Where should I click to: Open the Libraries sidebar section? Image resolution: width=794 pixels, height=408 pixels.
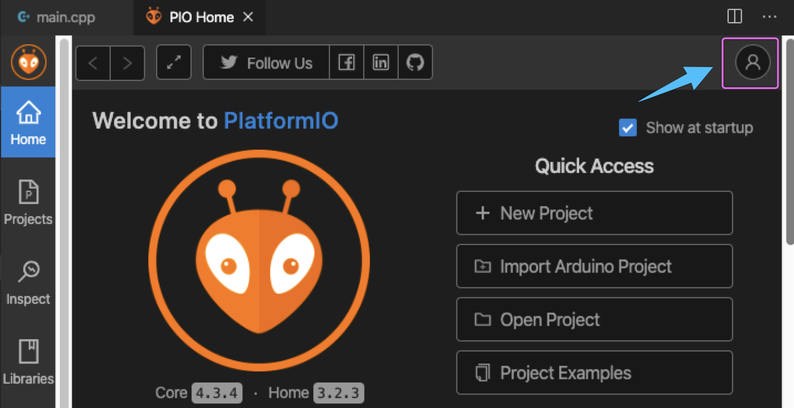click(28, 361)
